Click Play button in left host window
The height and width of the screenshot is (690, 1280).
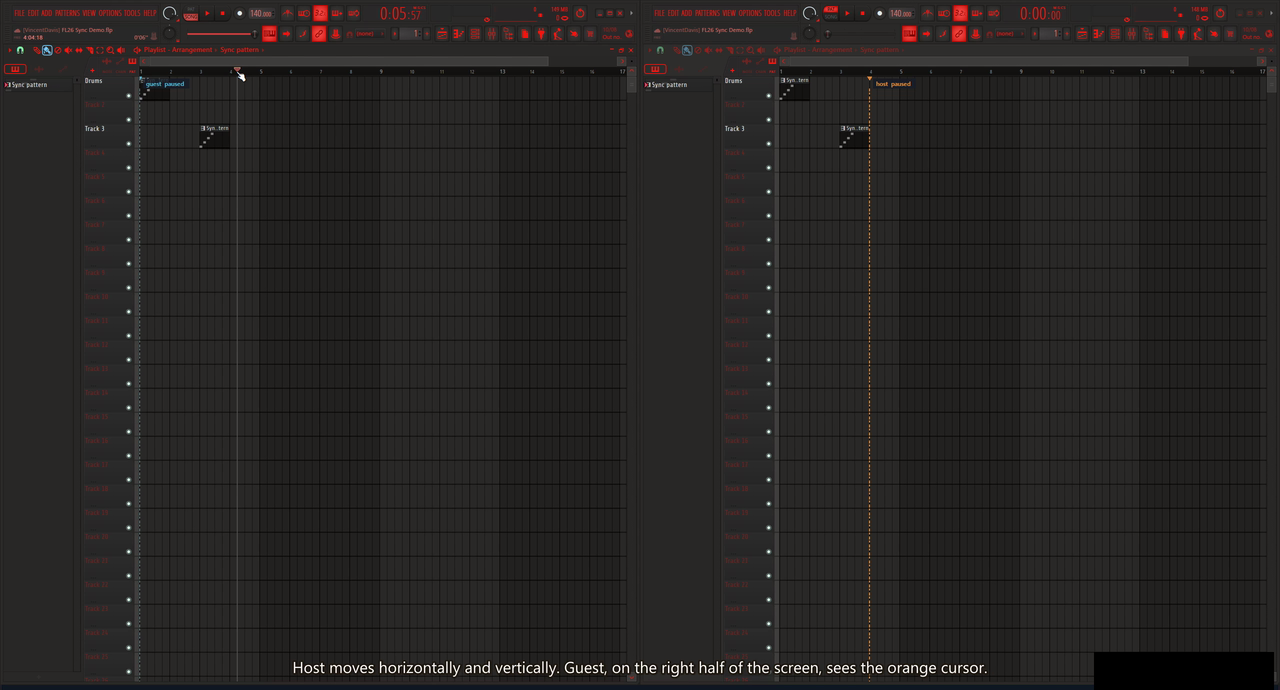(x=207, y=13)
